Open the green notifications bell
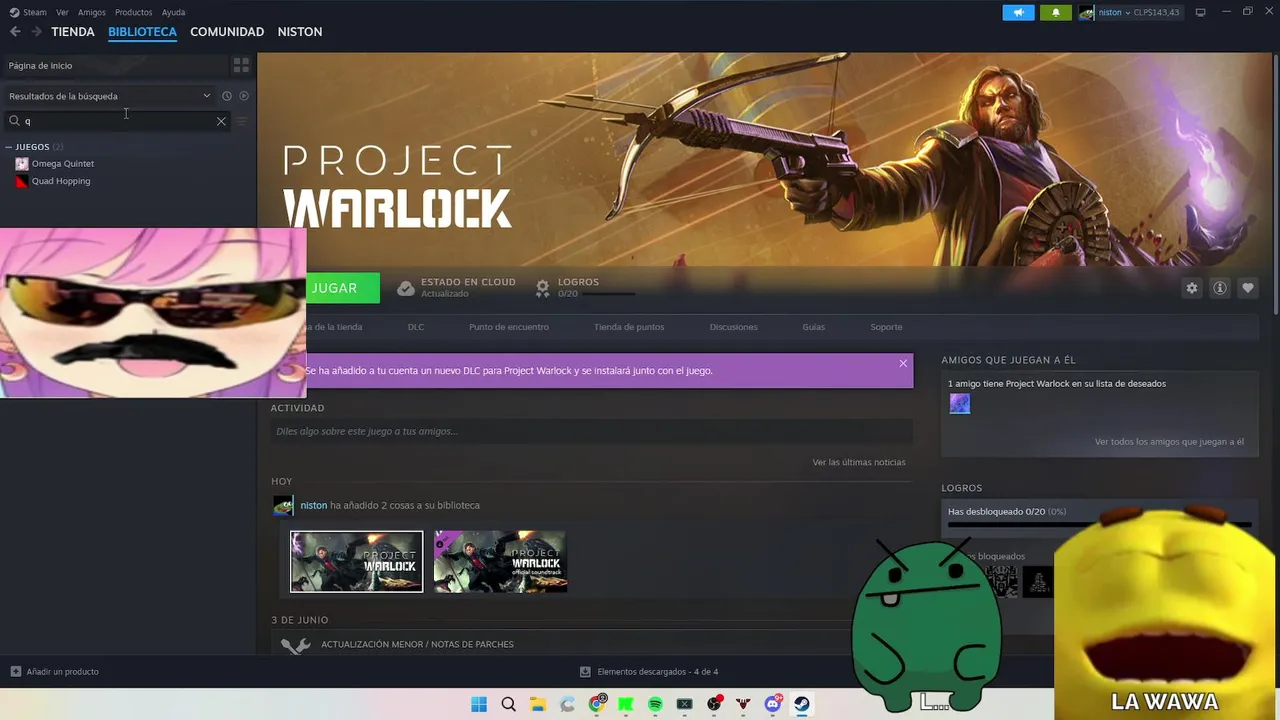This screenshot has width=1280, height=720. (x=1055, y=12)
